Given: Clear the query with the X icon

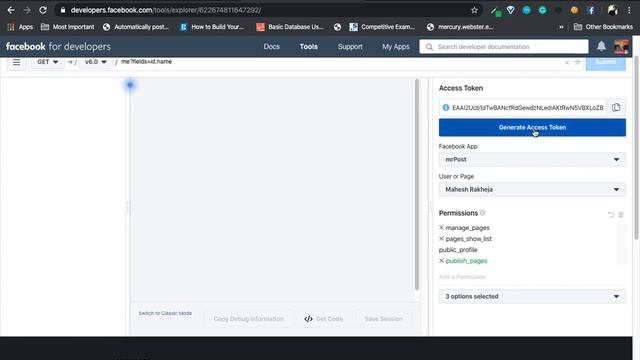Looking at the screenshot, I should (567, 62).
